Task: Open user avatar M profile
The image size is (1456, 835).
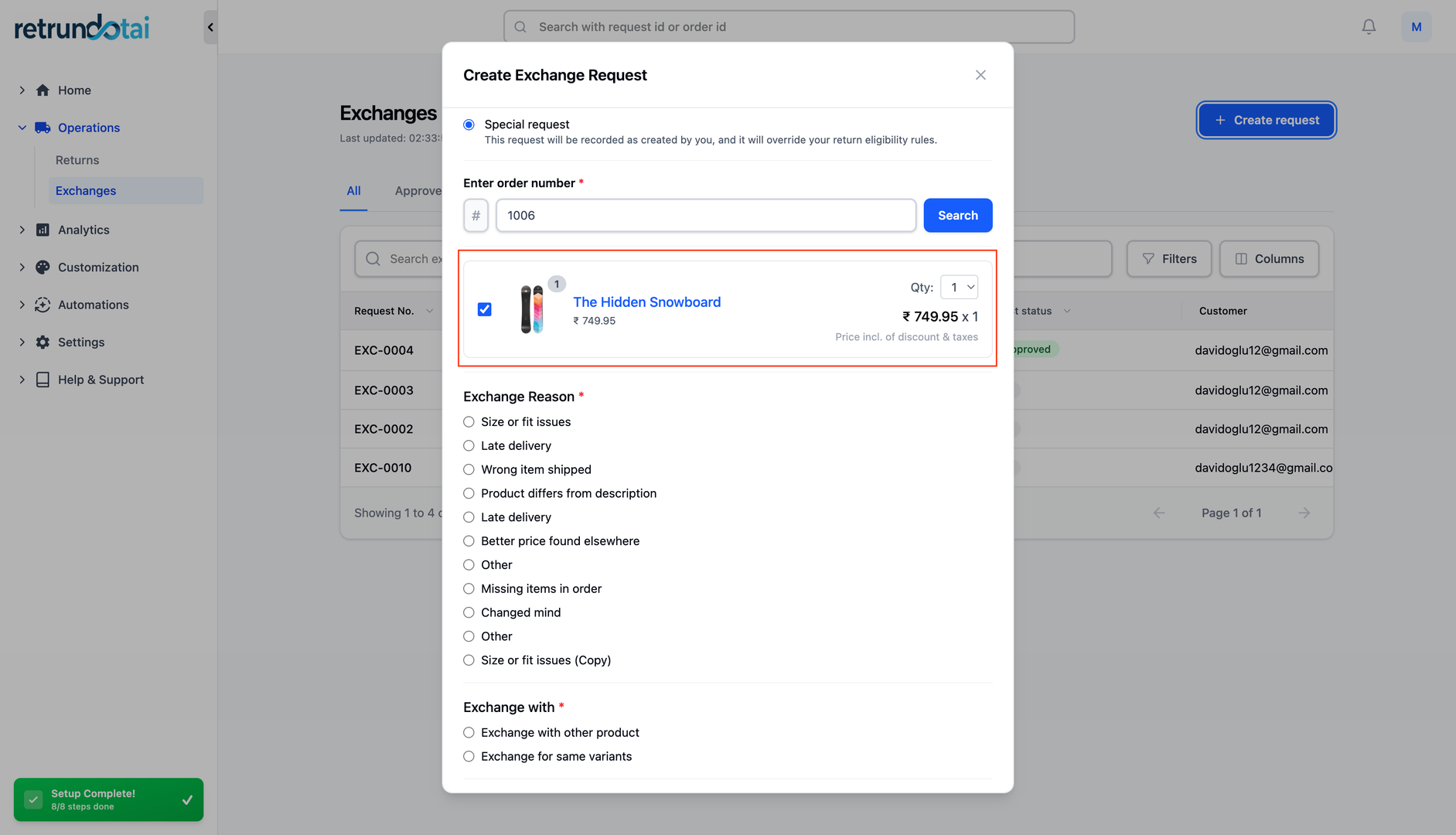Action: pos(1416,27)
